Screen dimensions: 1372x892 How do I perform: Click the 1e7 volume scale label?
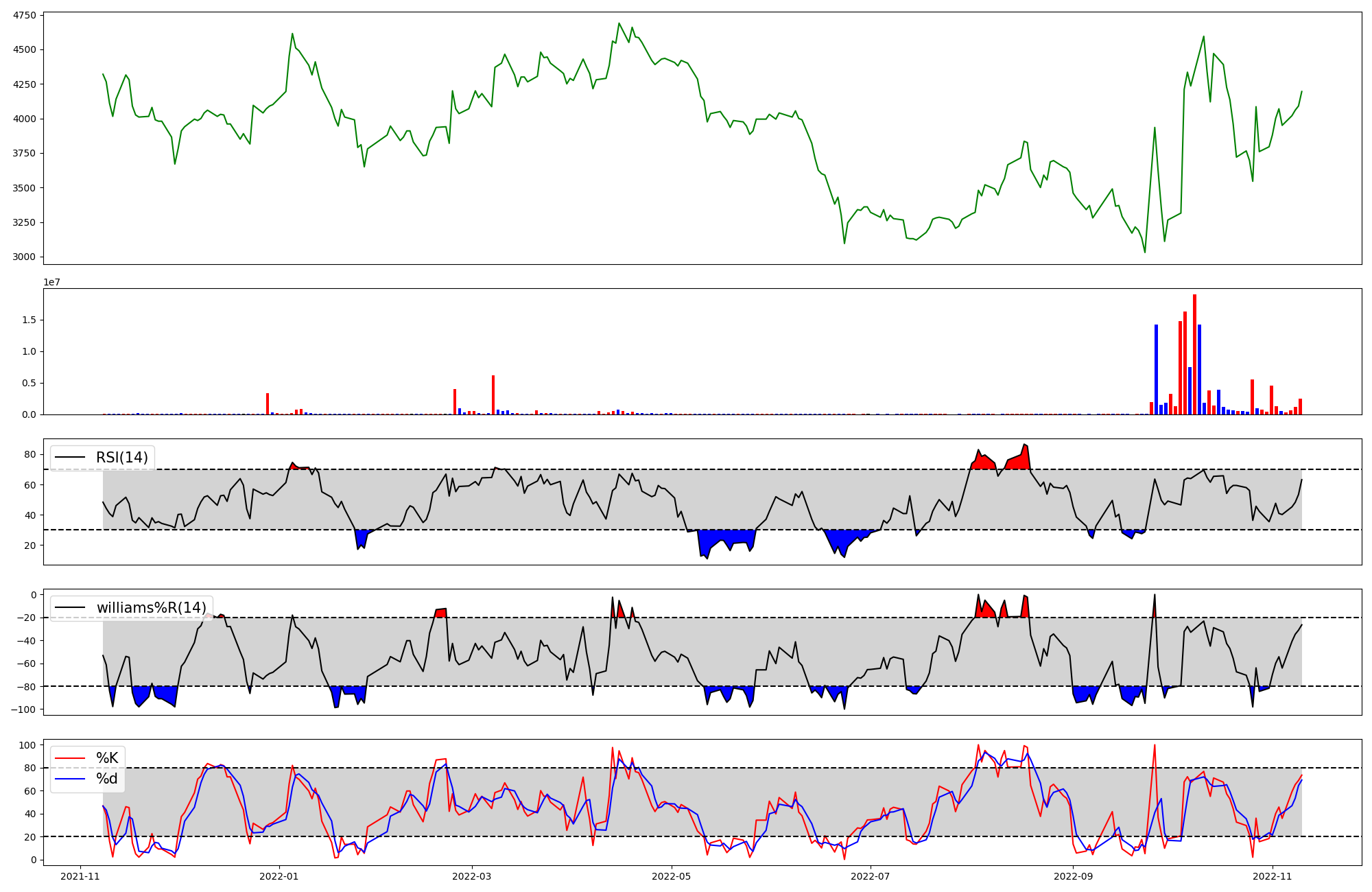(x=51, y=283)
